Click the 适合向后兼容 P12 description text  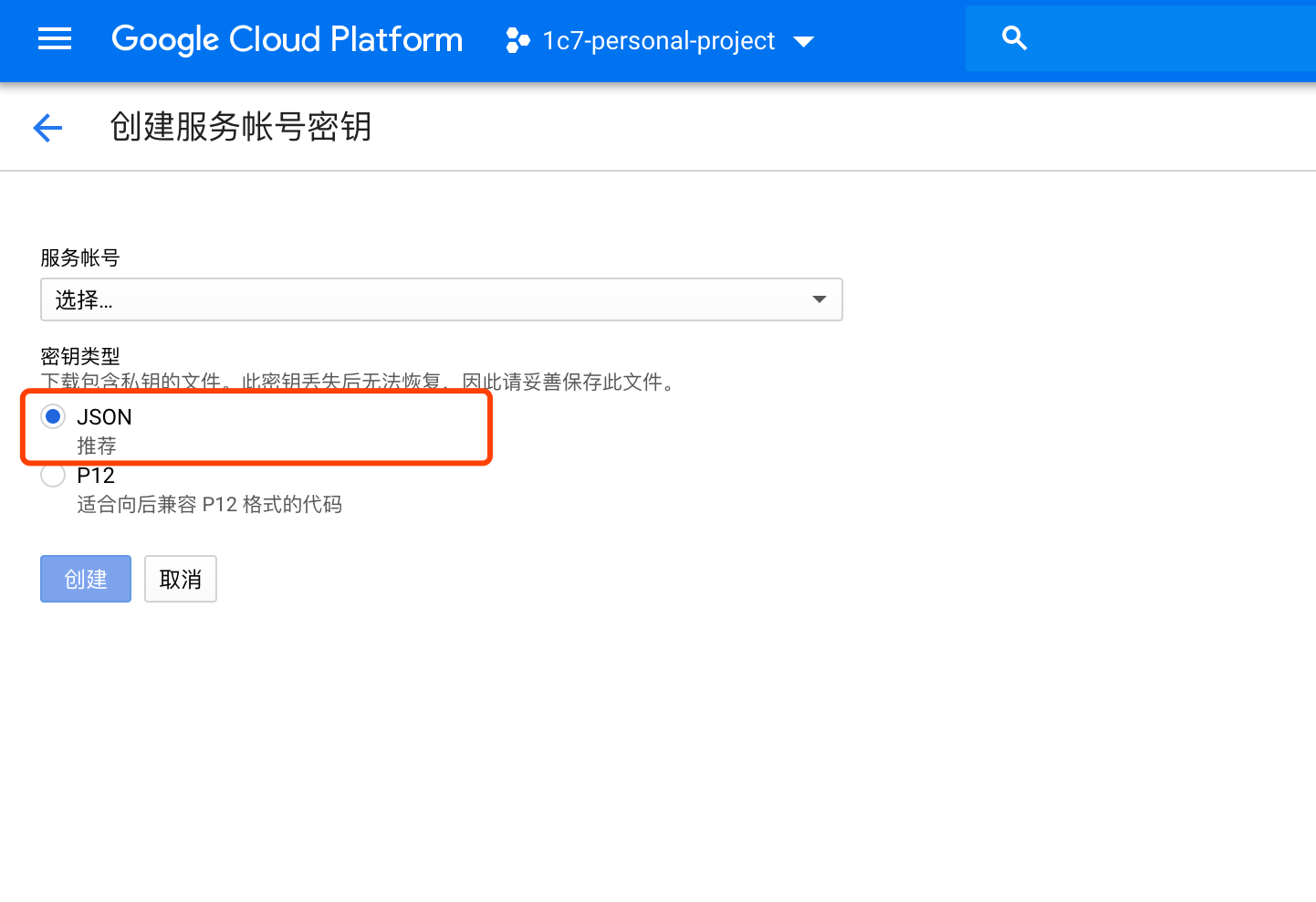point(209,505)
